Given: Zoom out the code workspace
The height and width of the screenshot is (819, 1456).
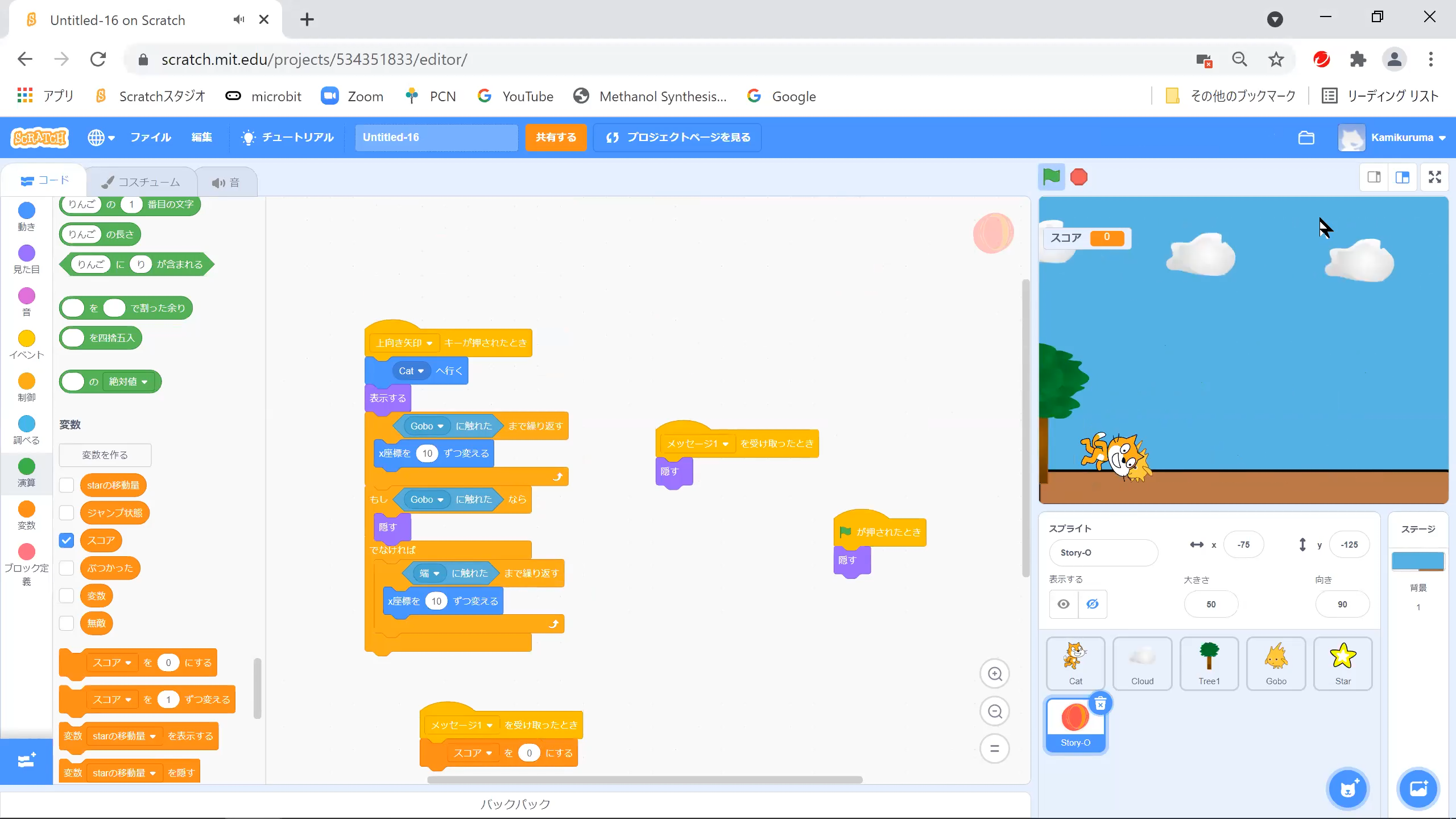Looking at the screenshot, I should pyautogui.click(x=995, y=712).
